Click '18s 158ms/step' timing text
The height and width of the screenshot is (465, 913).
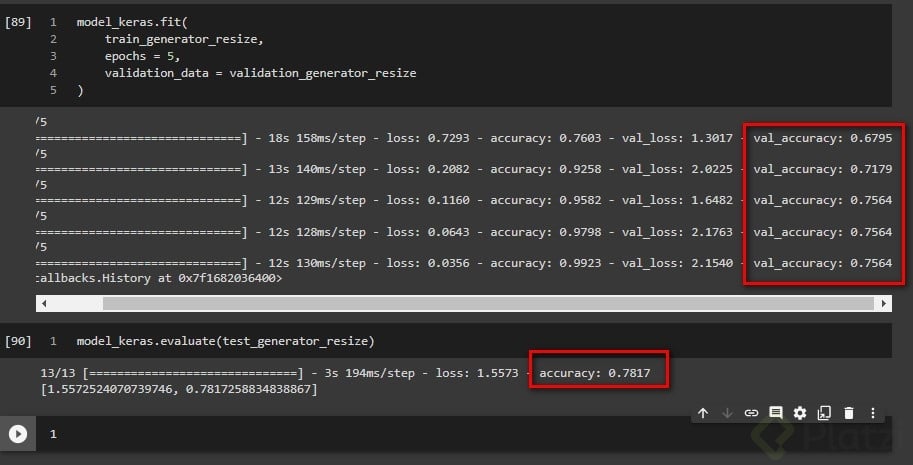tap(317, 139)
